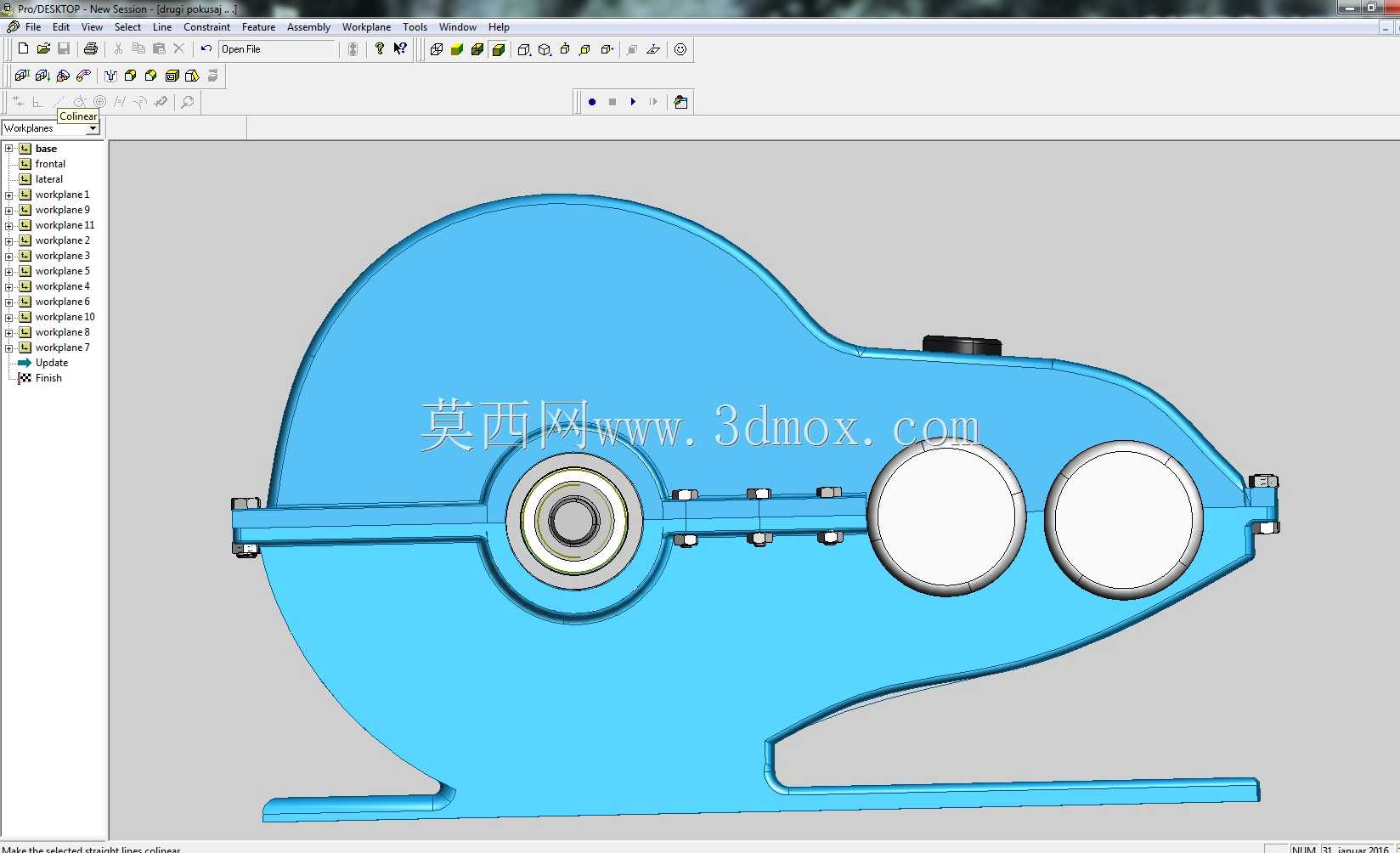Select the lateral workplane in tree

[49, 179]
